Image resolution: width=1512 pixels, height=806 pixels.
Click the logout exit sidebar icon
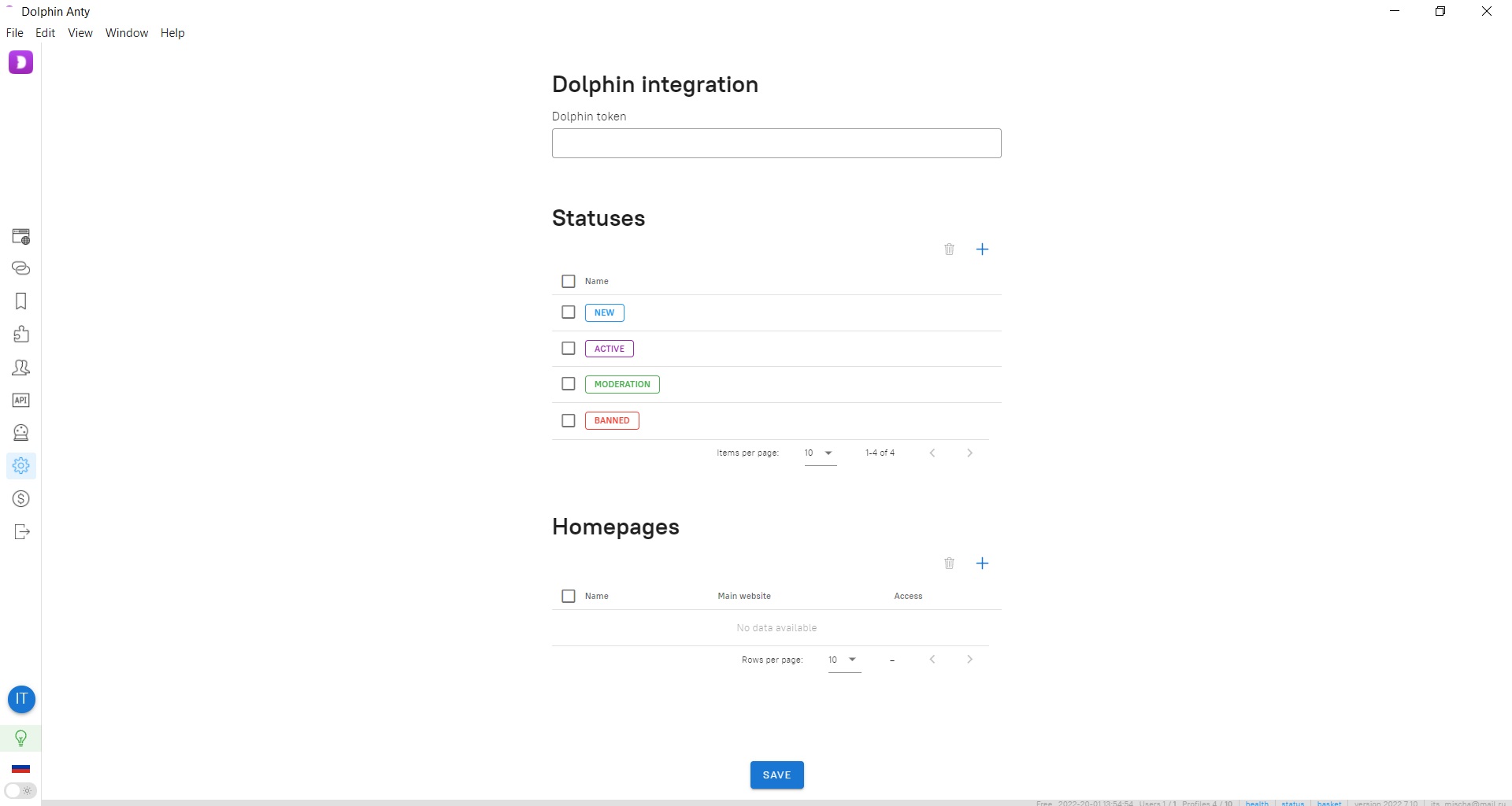point(21,532)
